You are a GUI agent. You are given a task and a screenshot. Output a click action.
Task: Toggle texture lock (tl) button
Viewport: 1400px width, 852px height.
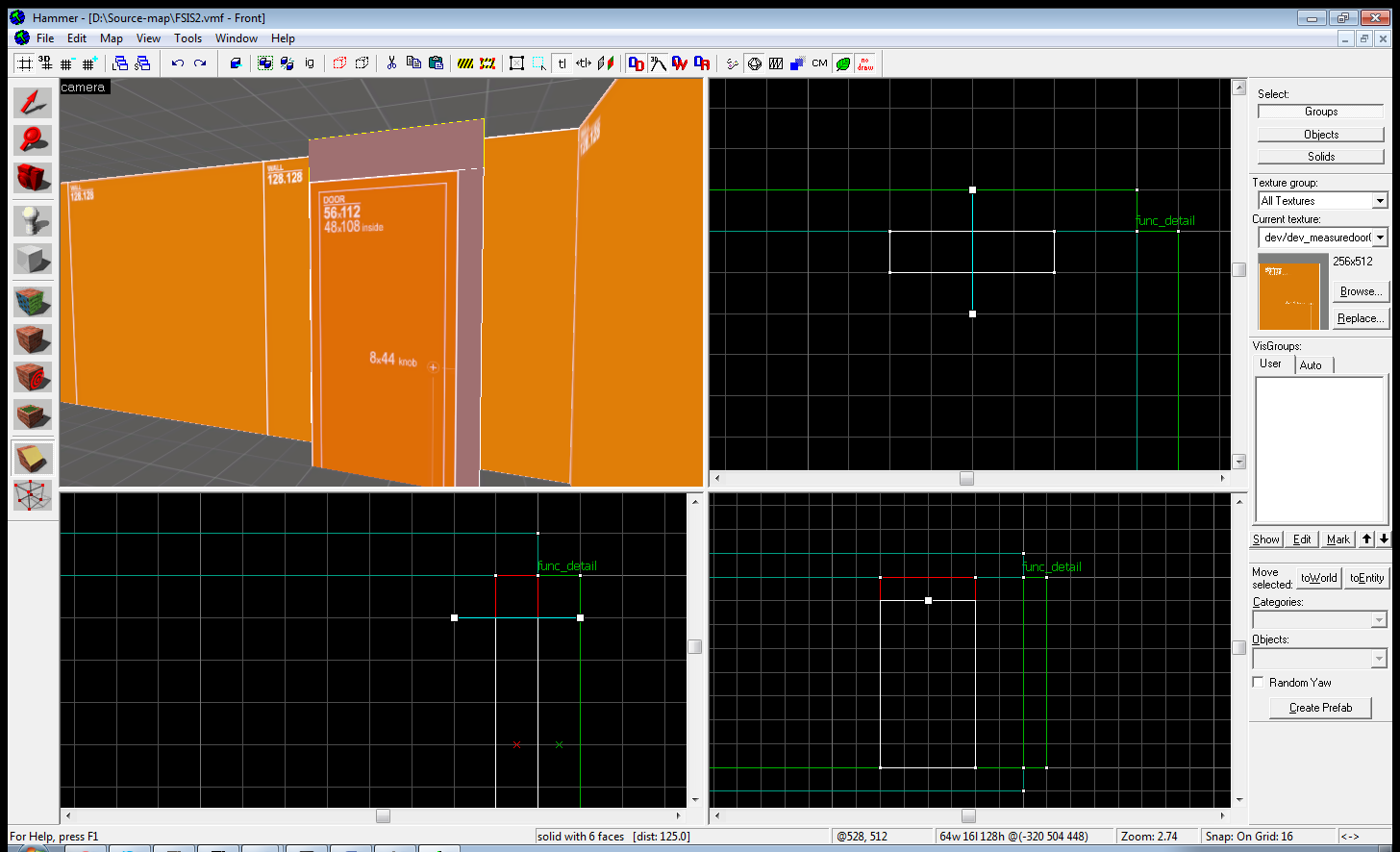(x=562, y=63)
